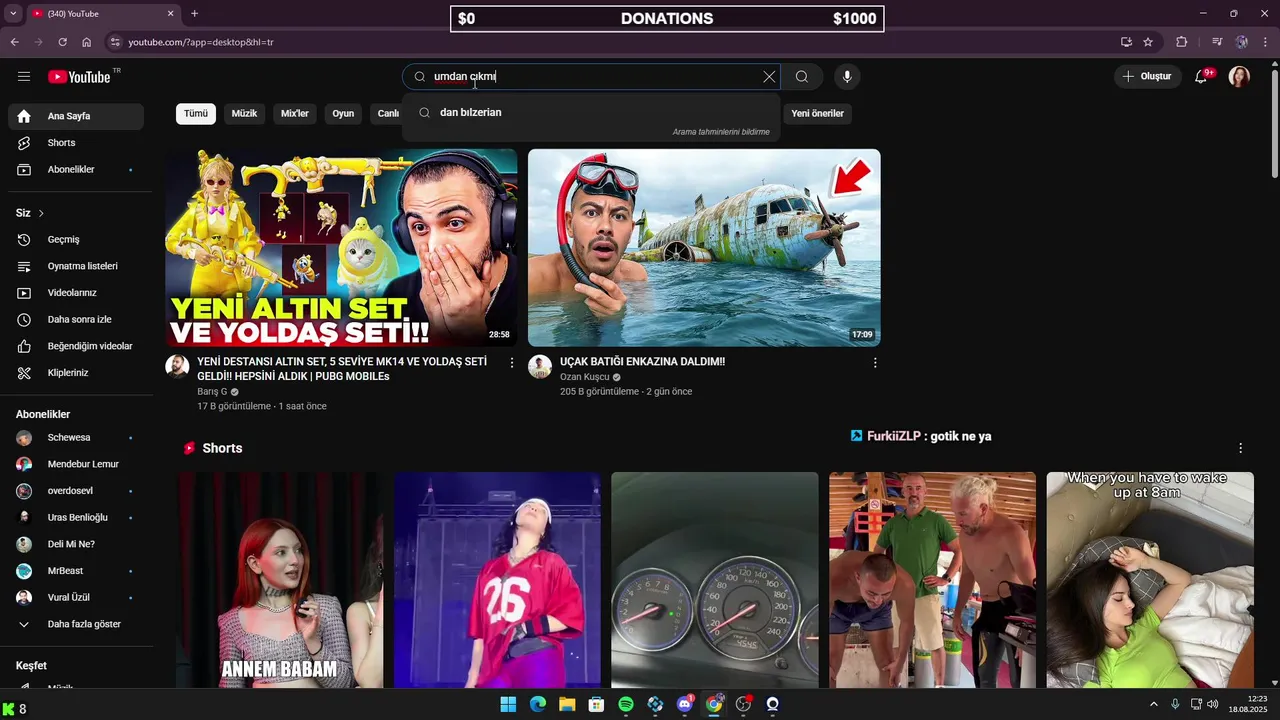Screen dimensions: 1280x720
Task: Open the tab search dropdown arrow
Action: click(13, 14)
